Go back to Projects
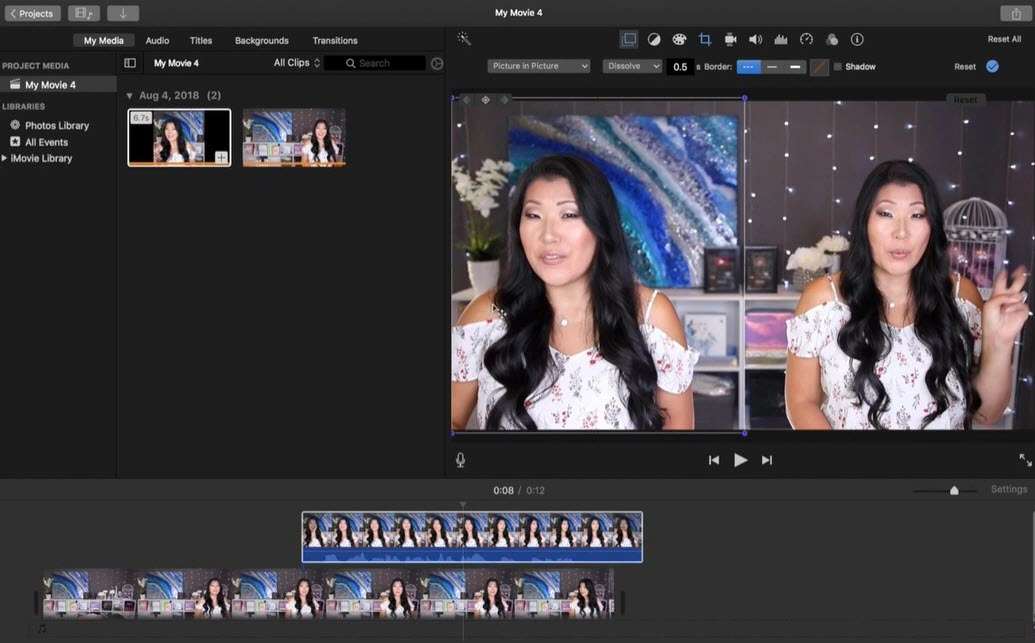Screen dimensions: 1035x643 tap(32, 13)
